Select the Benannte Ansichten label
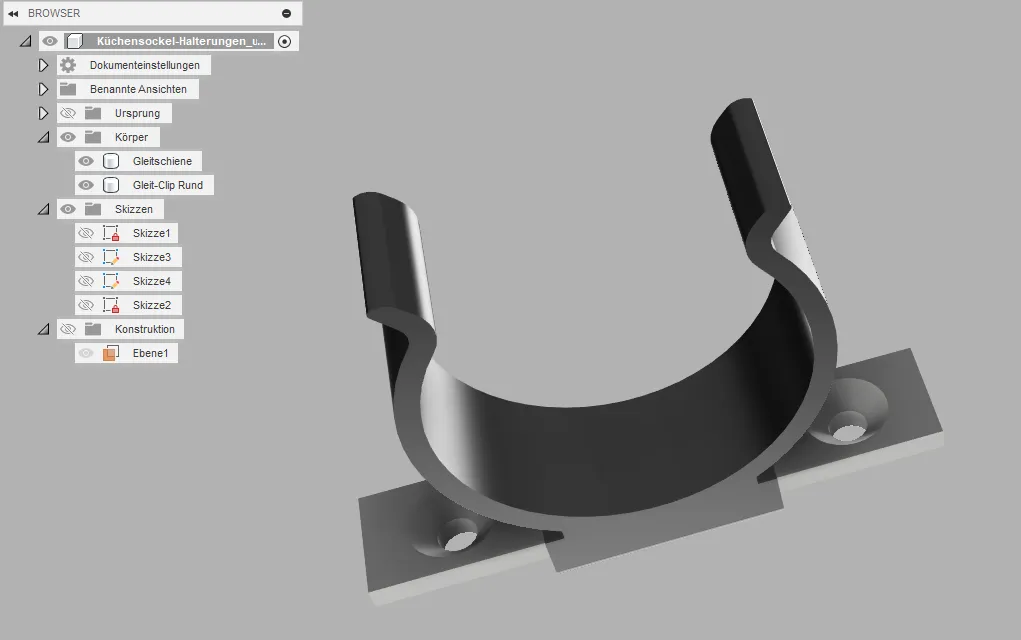Viewport: 1021px width, 640px height. point(138,89)
